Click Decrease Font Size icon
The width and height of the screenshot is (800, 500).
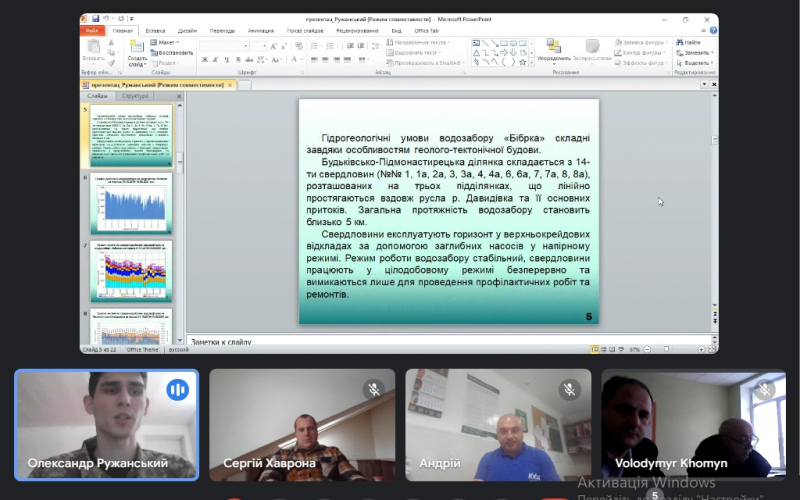(284, 46)
